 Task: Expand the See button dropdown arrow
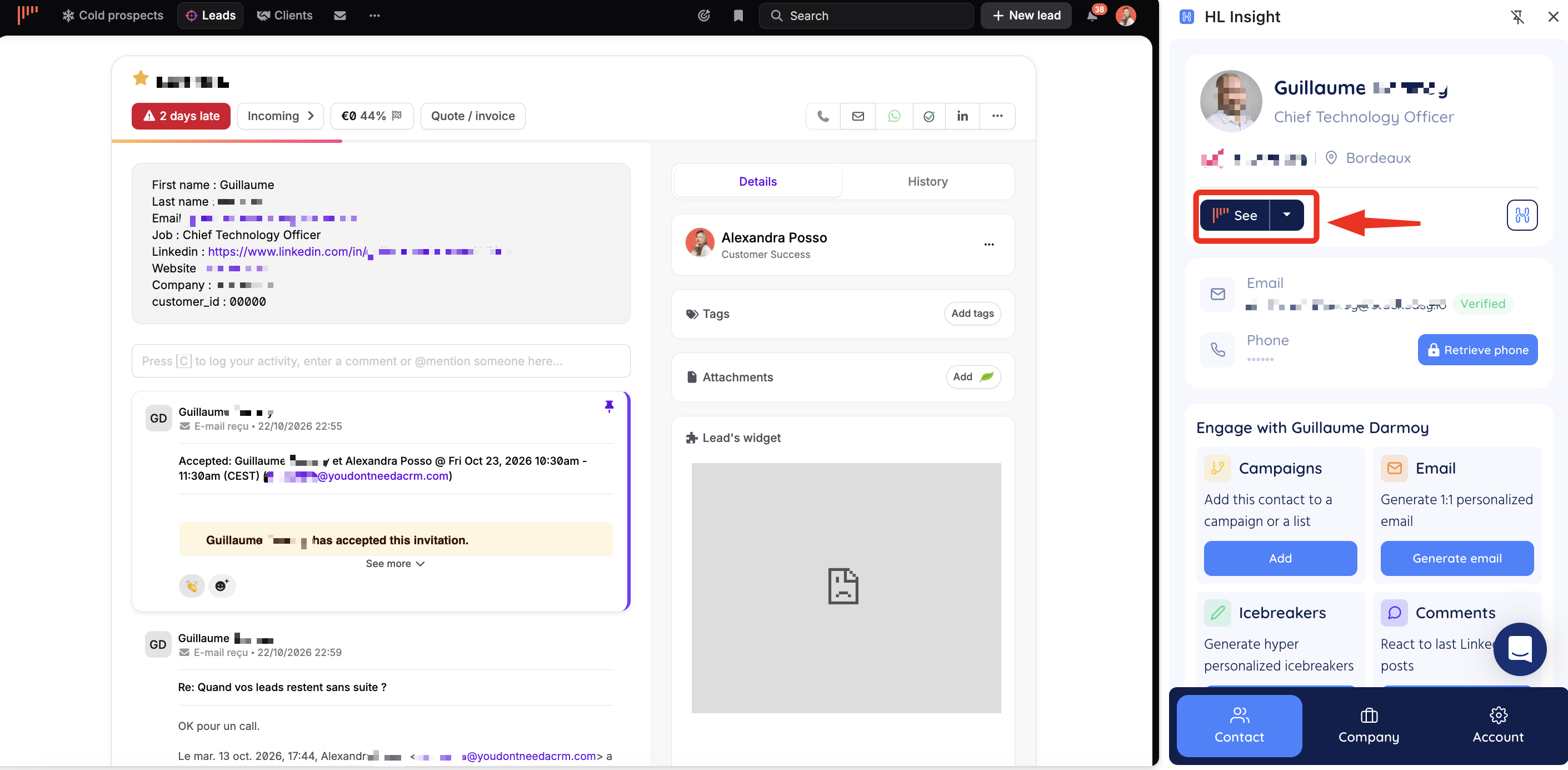tap(1287, 215)
